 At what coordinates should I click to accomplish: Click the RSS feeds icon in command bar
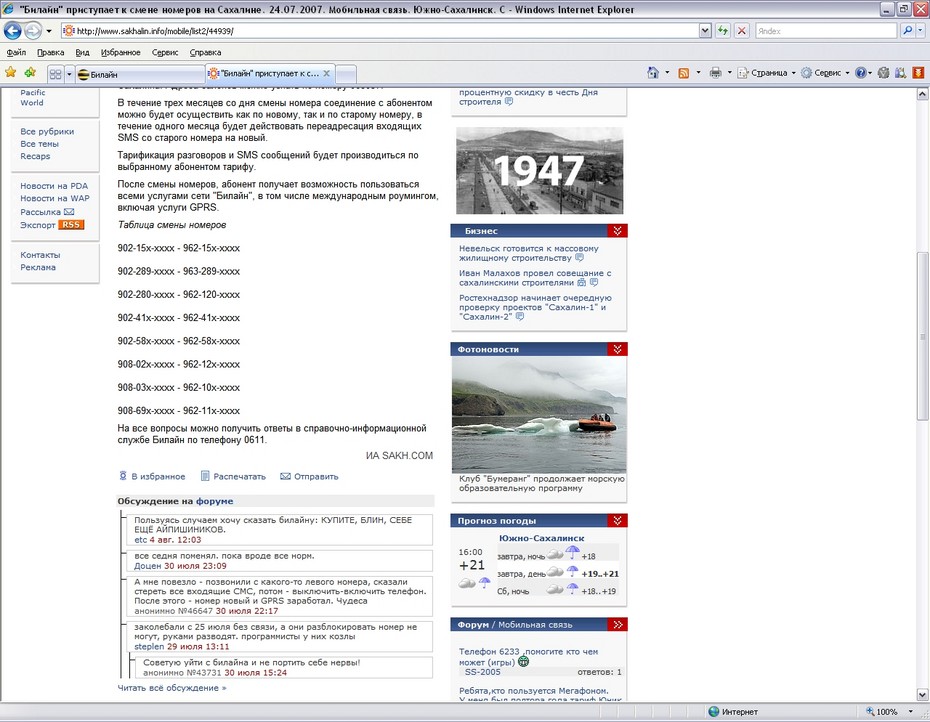[x=683, y=73]
